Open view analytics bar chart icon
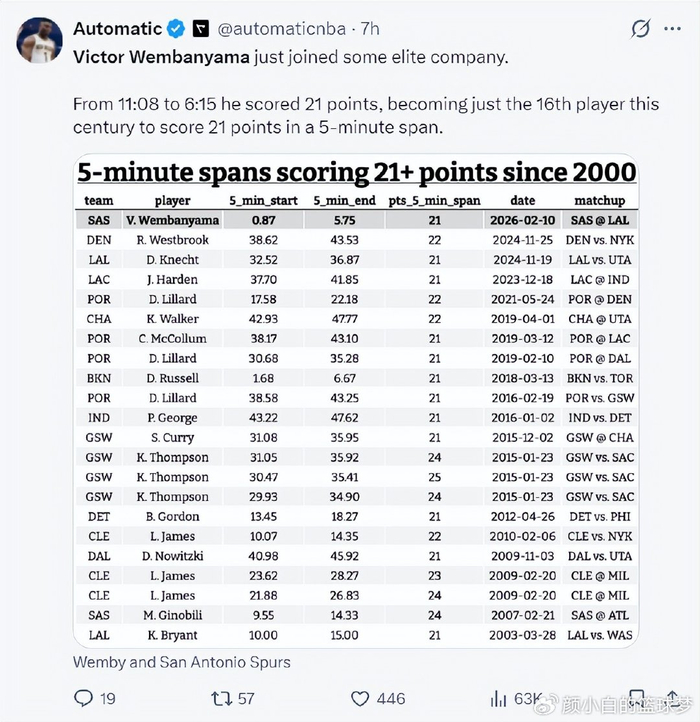Screen dimensions: 700x722 coord(496,698)
